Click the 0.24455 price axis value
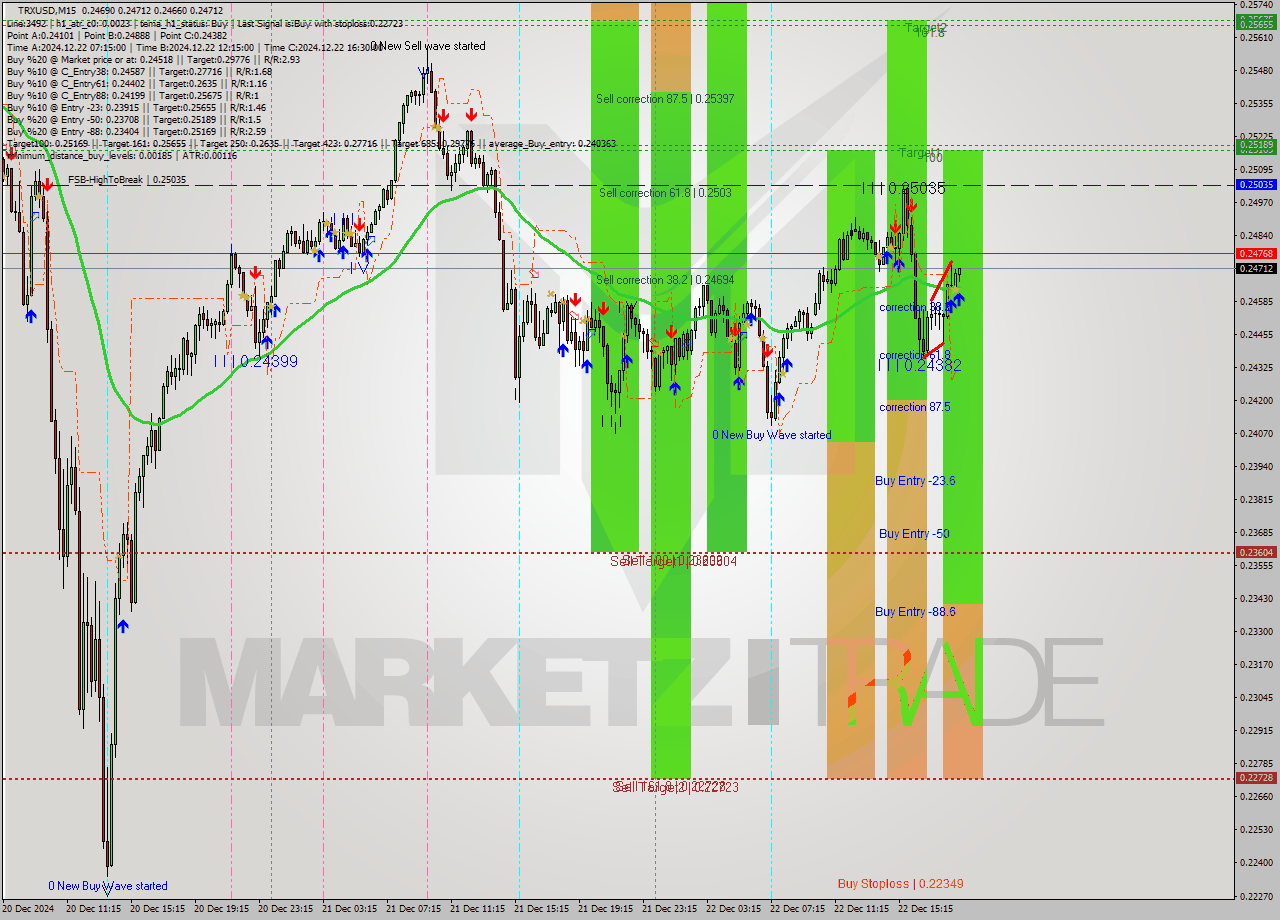Screen dimensions: 1280x920 tap(1257, 334)
